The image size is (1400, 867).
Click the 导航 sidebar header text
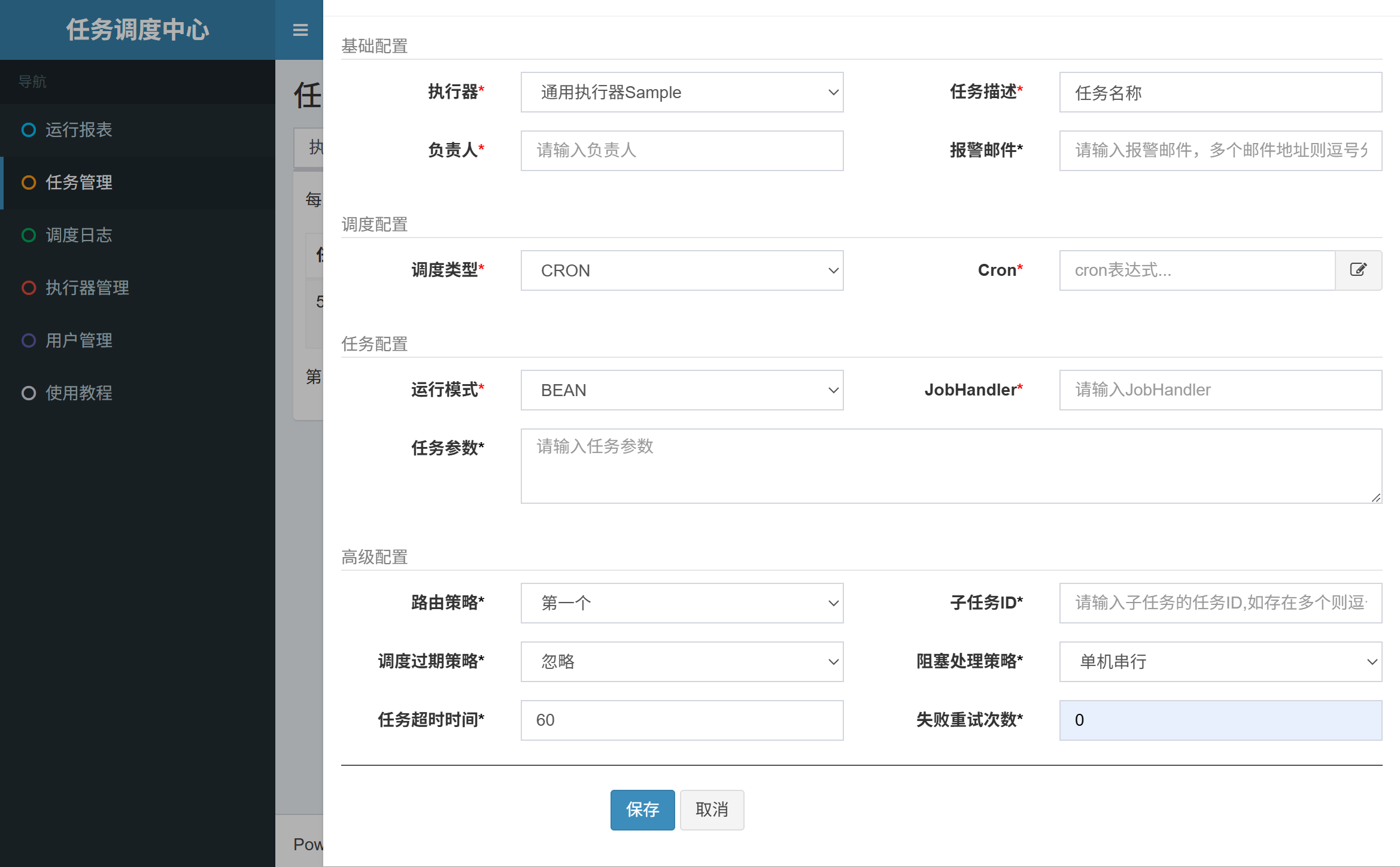pos(32,81)
